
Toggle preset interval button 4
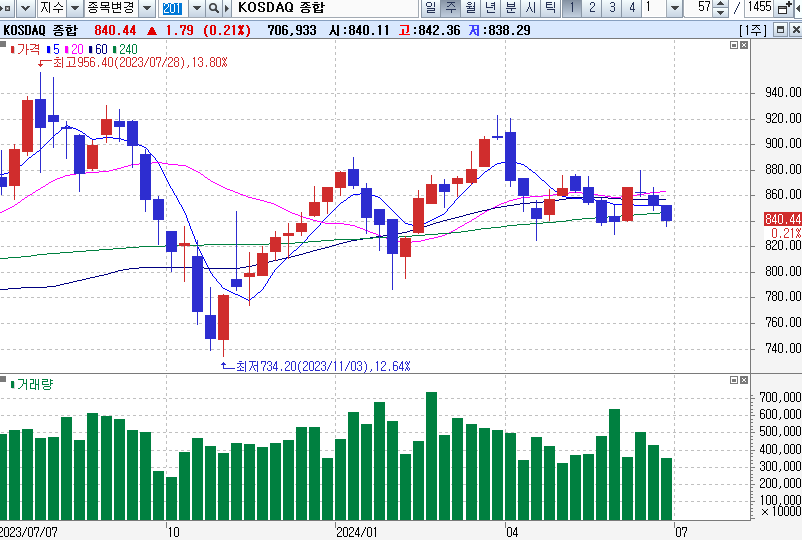(632, 8)
